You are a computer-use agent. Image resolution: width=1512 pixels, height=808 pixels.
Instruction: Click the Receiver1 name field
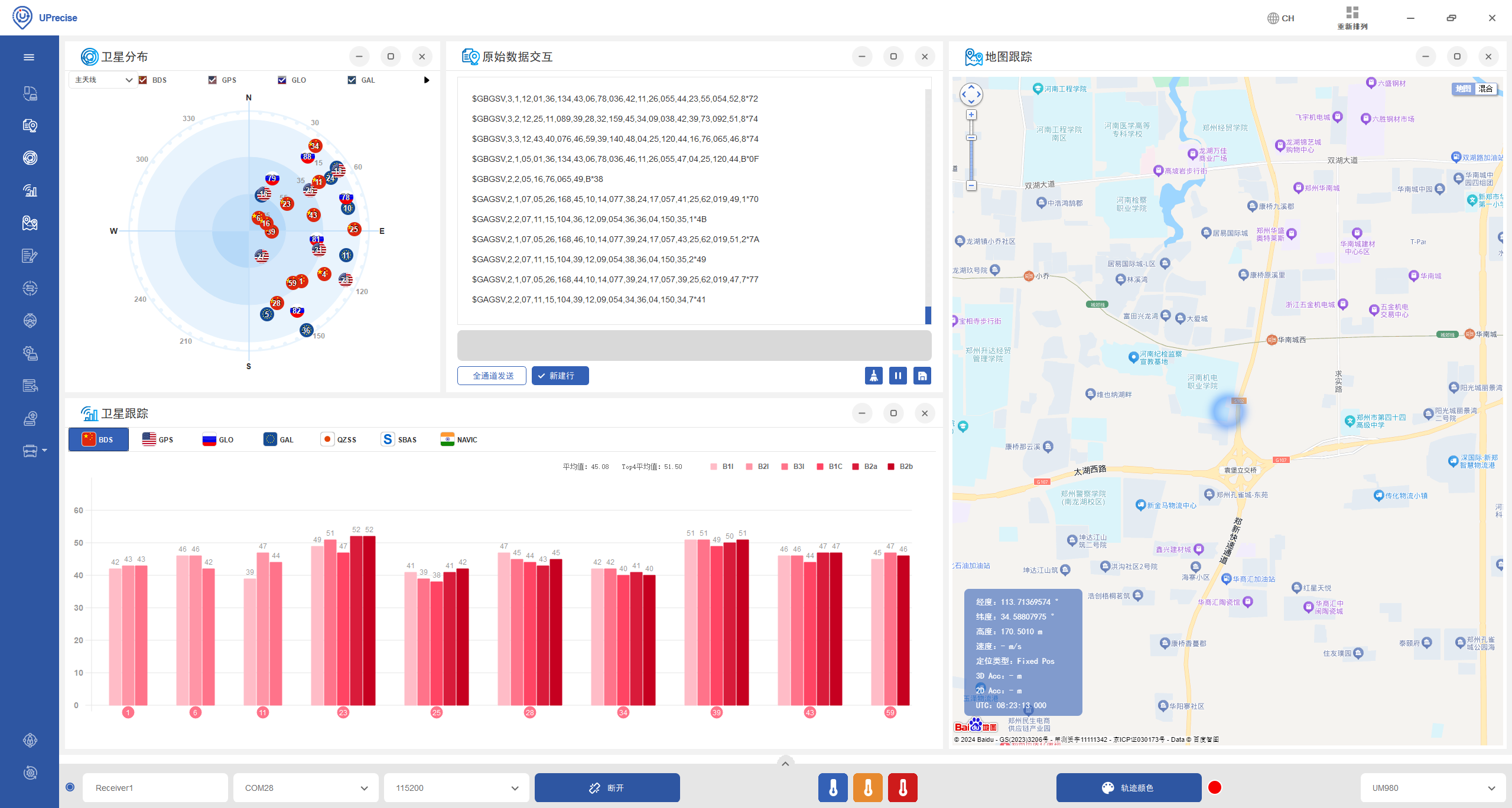click(x=155, y=788)
